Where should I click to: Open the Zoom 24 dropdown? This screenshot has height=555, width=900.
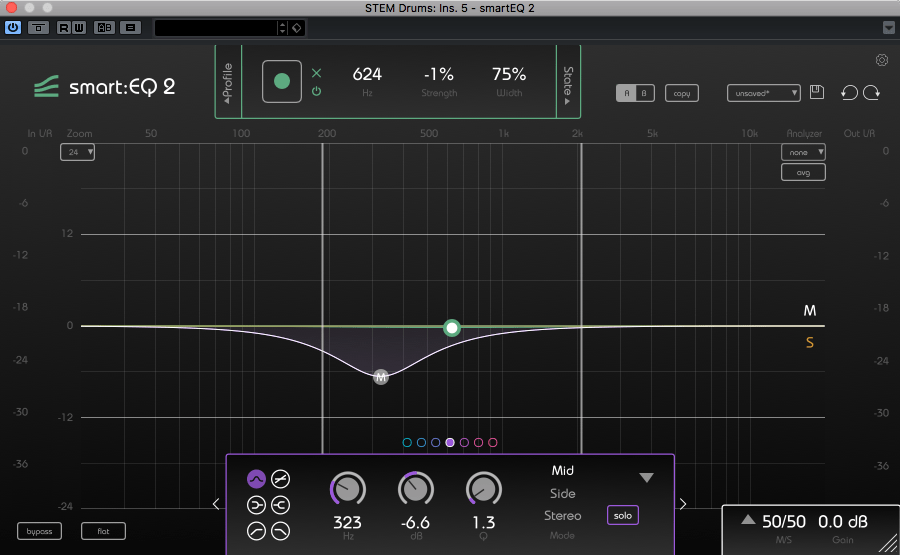77,152
